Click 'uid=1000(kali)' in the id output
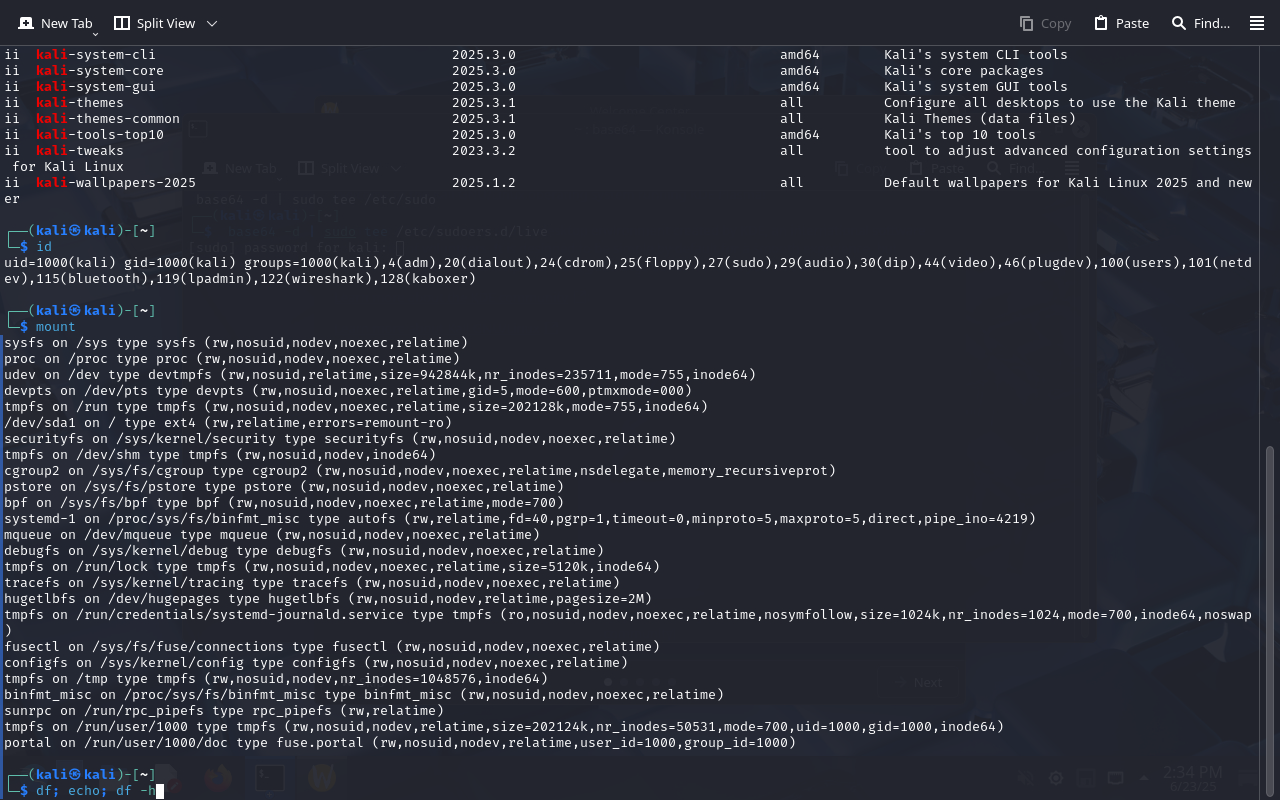The height and width of the screenshot is (800, 1280). click(x=60, y=263)
